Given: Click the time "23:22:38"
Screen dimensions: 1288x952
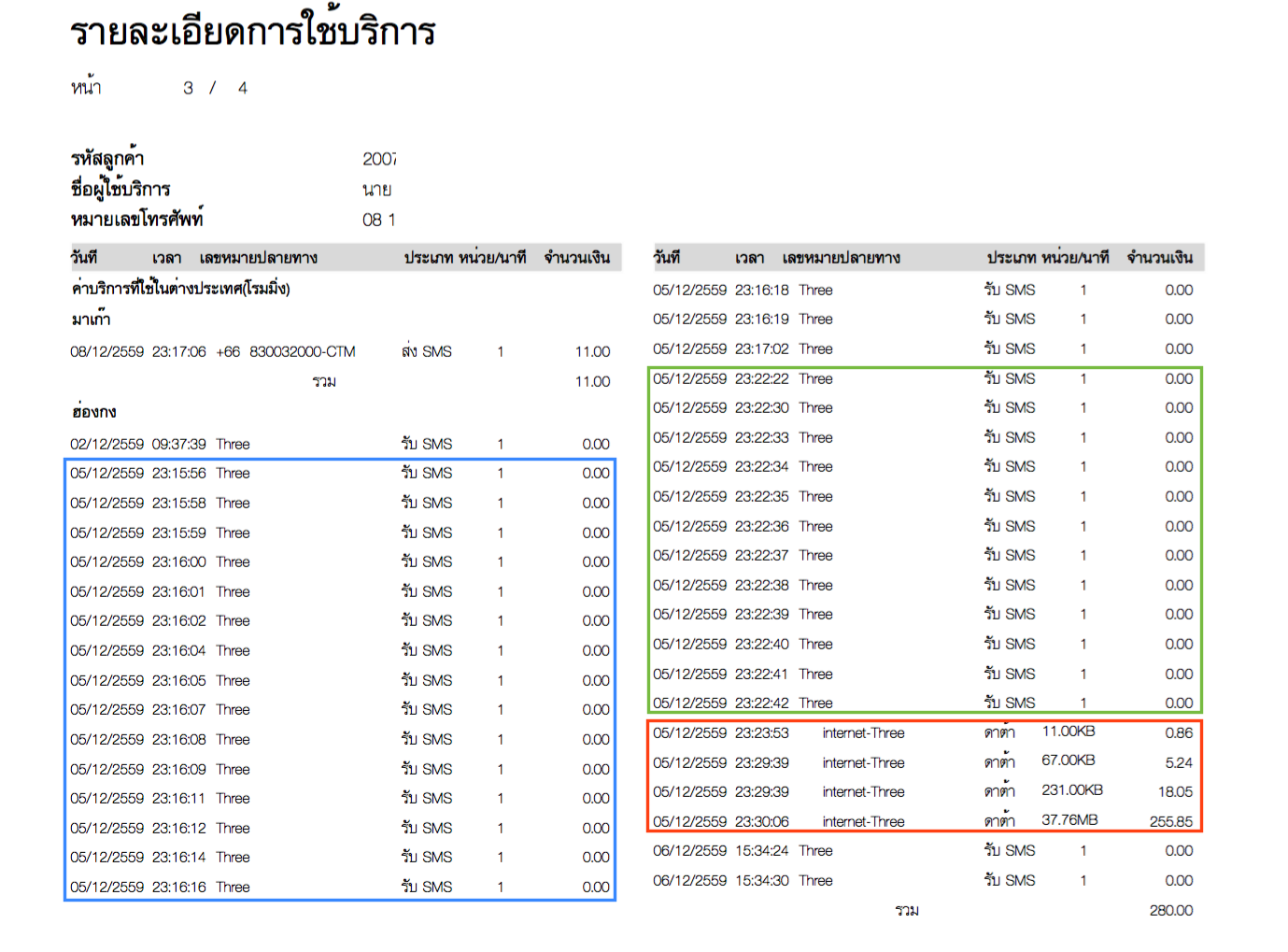Looking at the screenshot, I should [762, 586].
